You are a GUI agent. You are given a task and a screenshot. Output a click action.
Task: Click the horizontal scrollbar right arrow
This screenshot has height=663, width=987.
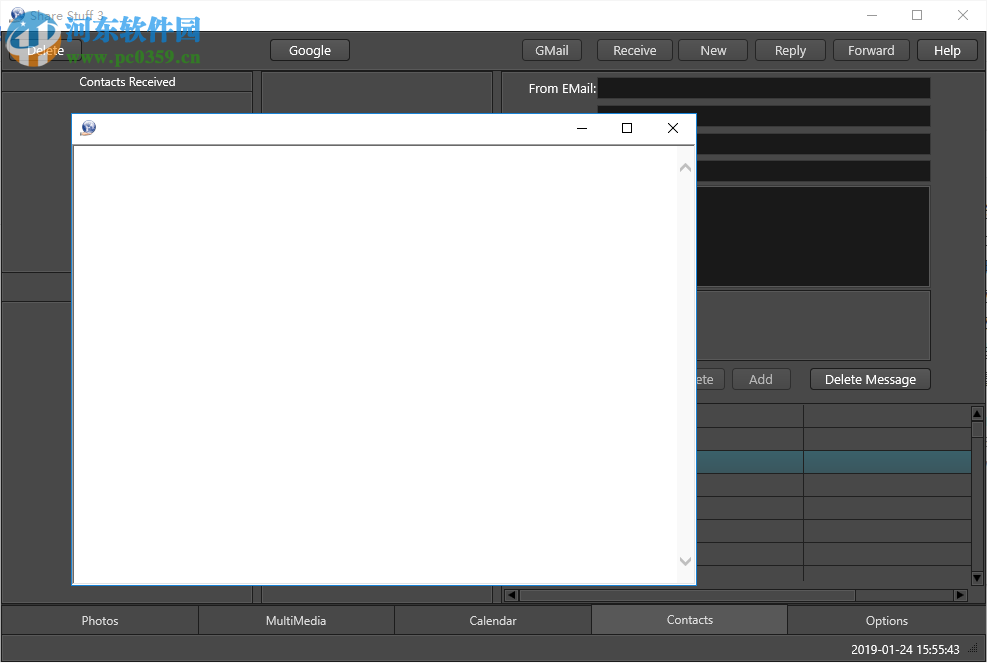(960, 595)
